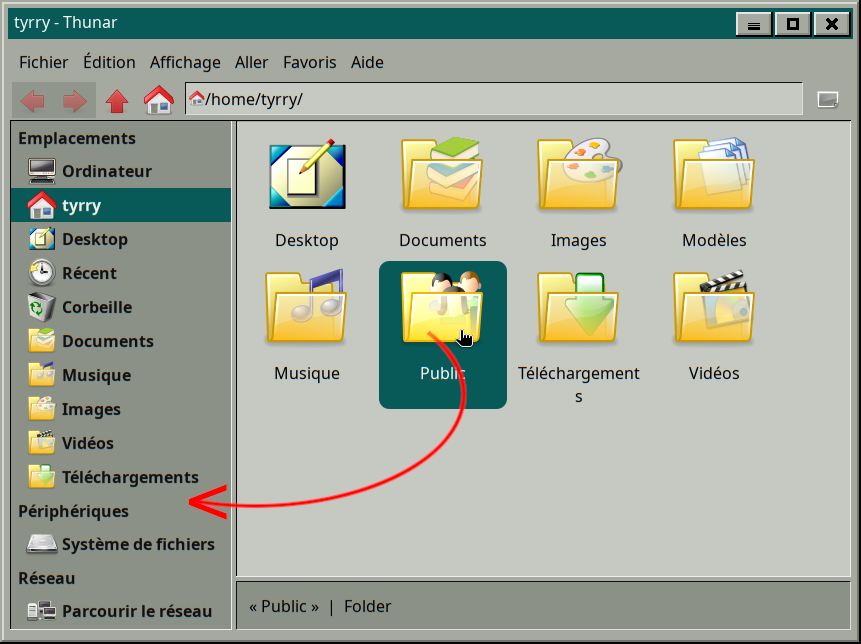Maximize the Thunar window
The height and width of the screenshot is (644, 861).
click(x=792, y=24)
